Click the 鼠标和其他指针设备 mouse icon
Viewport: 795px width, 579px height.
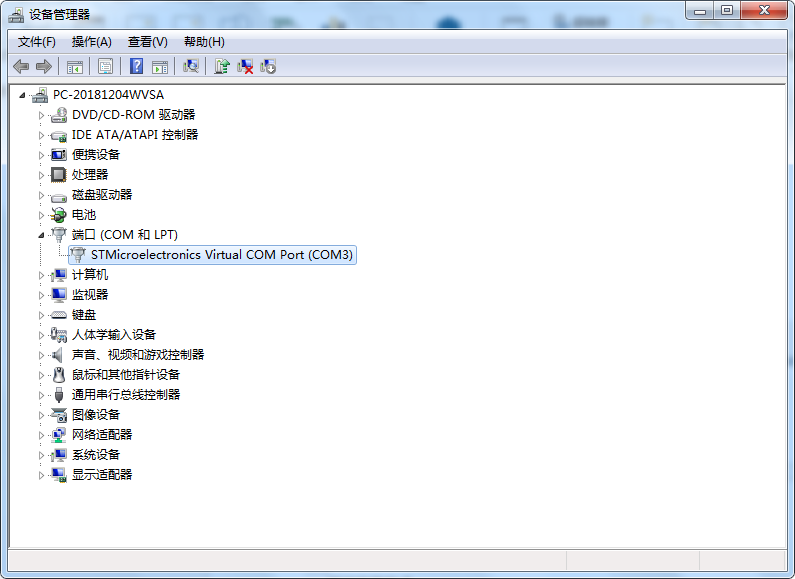tap(59, 375)
